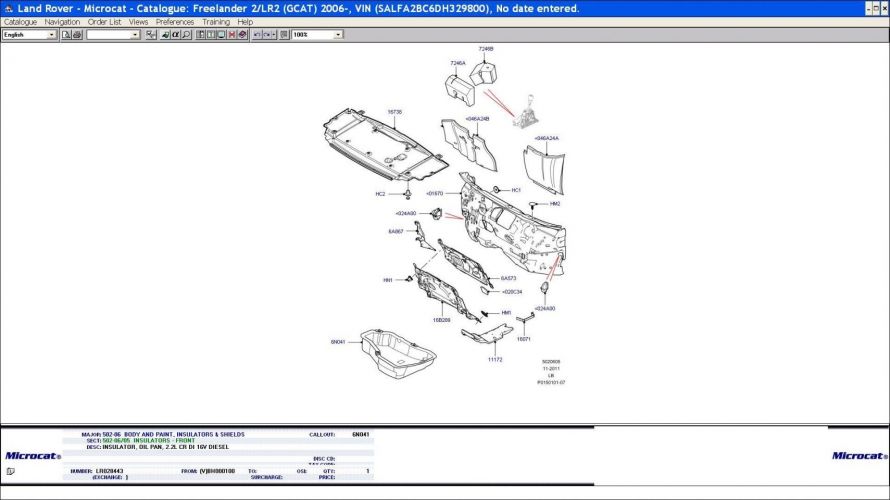Viewport: 890px width, 500px height.
Task: Expand the empty combo box after printer icon
Action: [135, 35]
